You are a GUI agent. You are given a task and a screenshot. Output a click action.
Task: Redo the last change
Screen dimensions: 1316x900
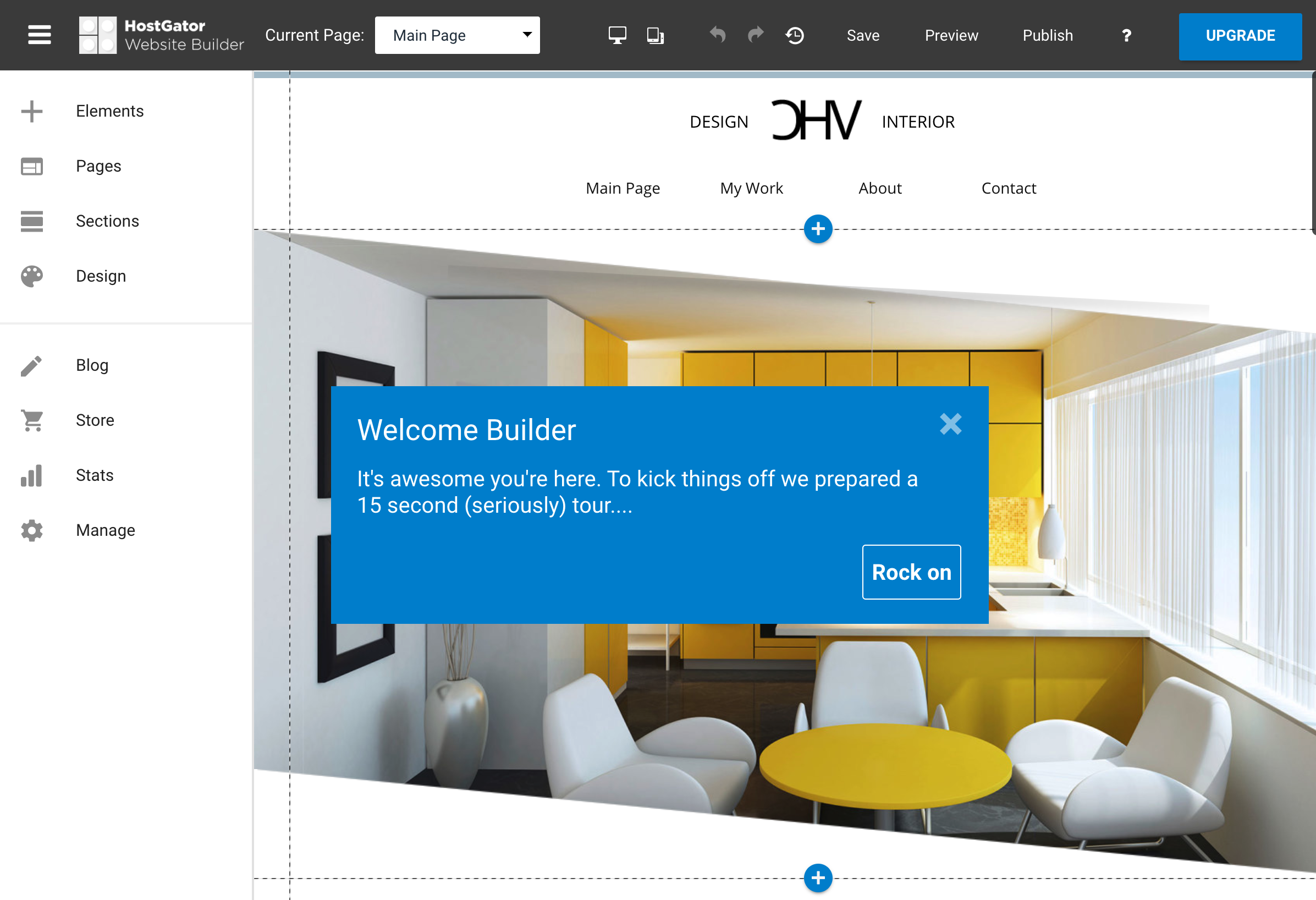coord(756,35)
